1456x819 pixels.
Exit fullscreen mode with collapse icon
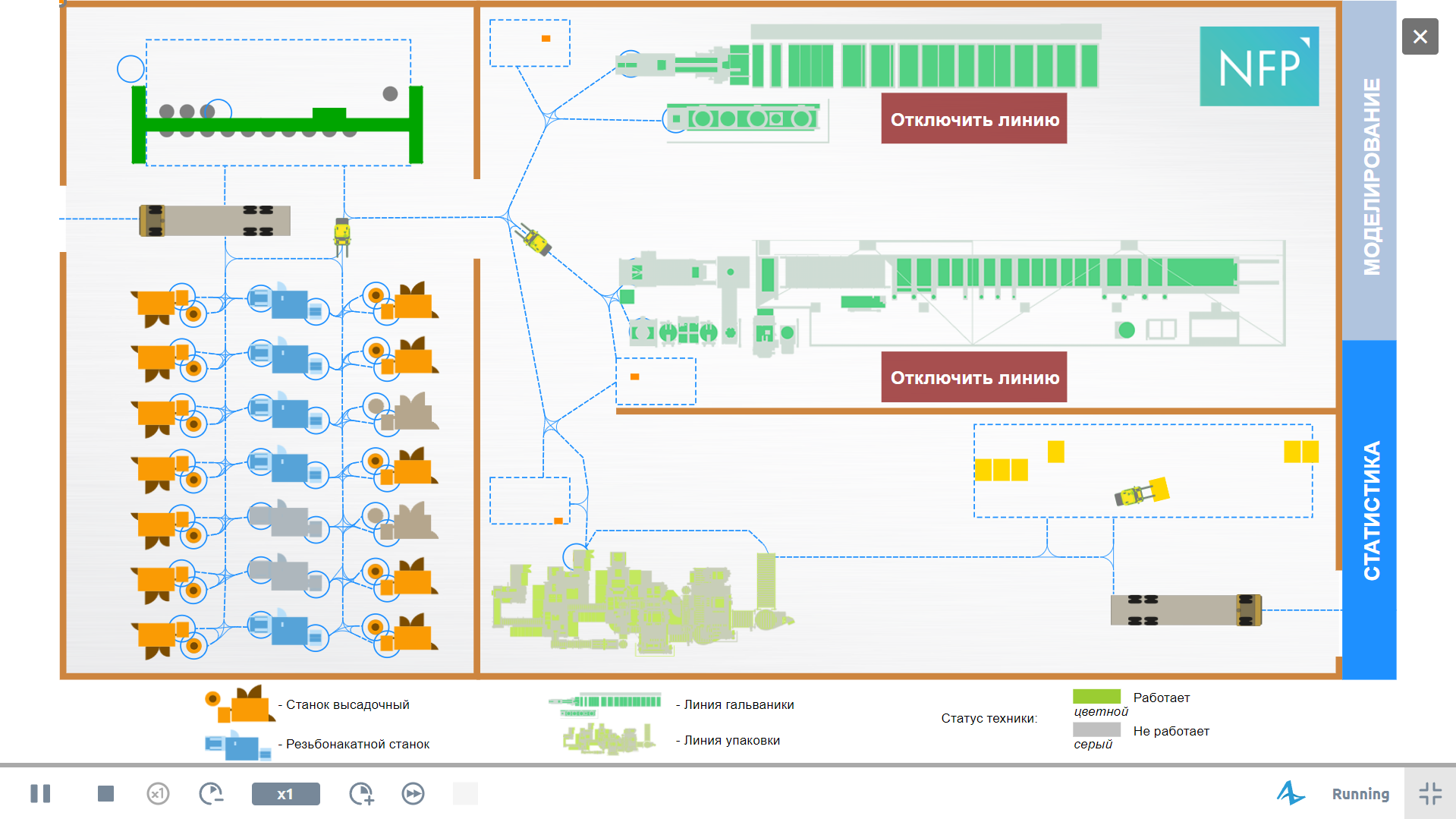1430,794
